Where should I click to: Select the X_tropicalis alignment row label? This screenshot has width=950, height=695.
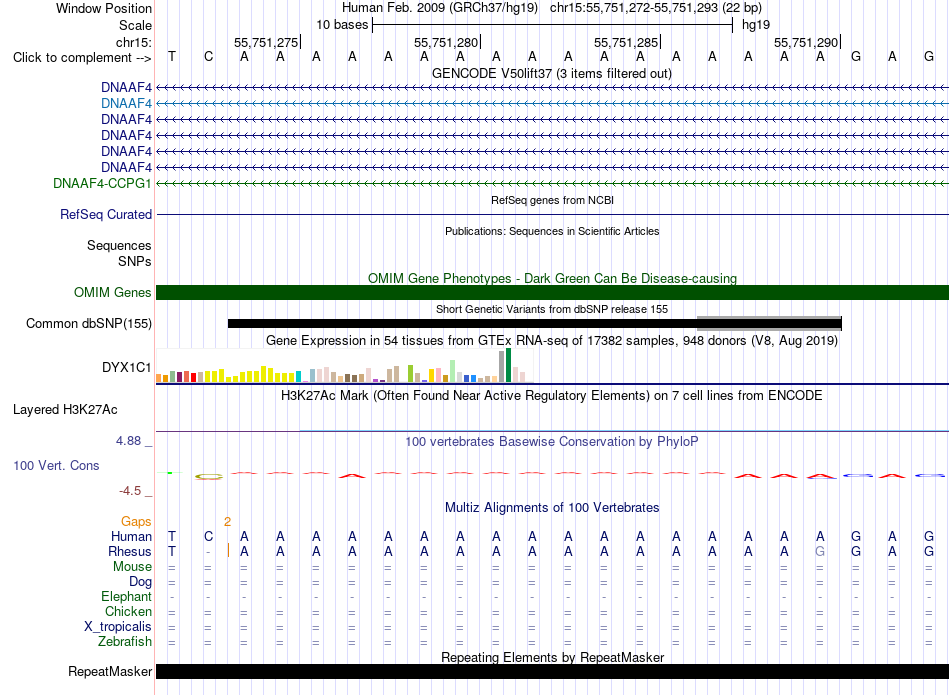coord(118,627)
